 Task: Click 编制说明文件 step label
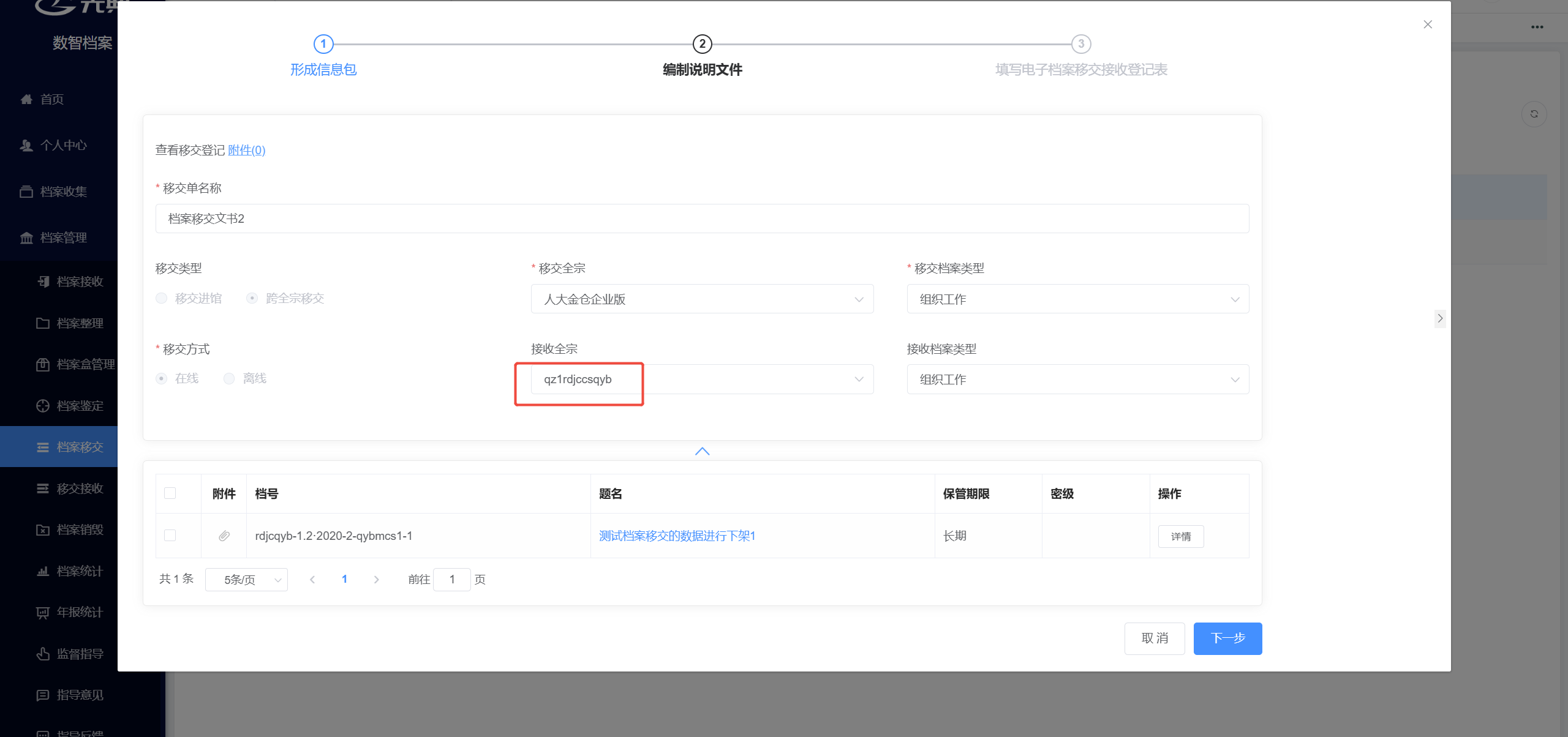click(x=703, y=70)
